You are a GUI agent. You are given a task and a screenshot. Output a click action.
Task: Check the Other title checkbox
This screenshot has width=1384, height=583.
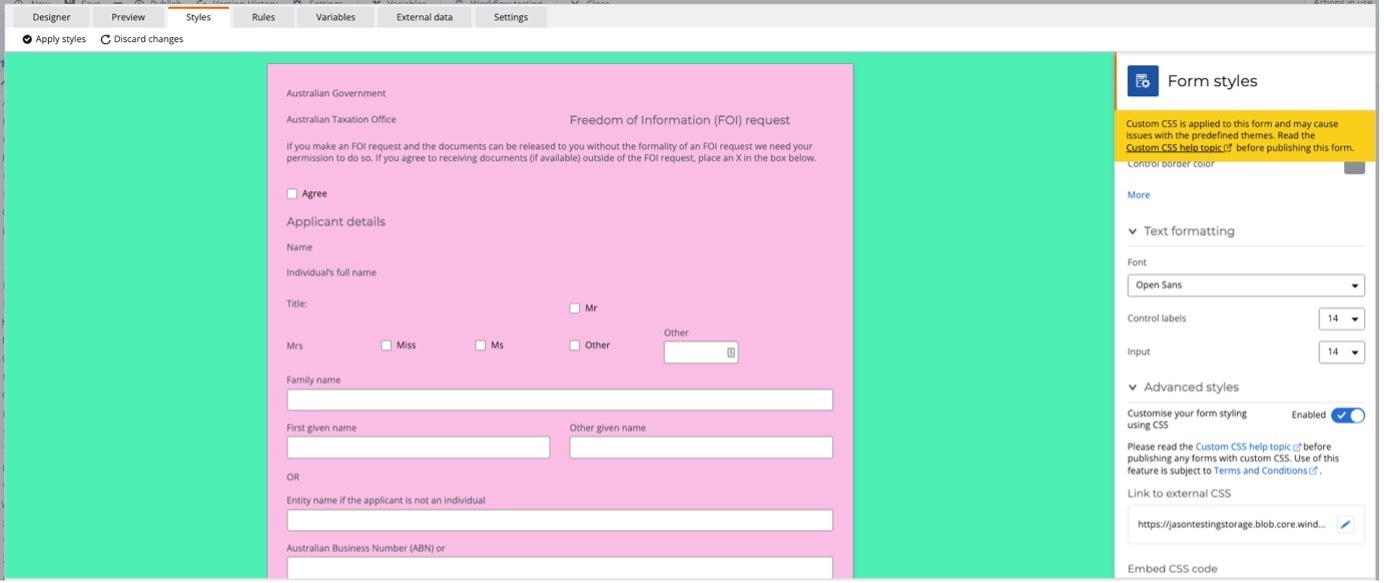pos(577,346)
